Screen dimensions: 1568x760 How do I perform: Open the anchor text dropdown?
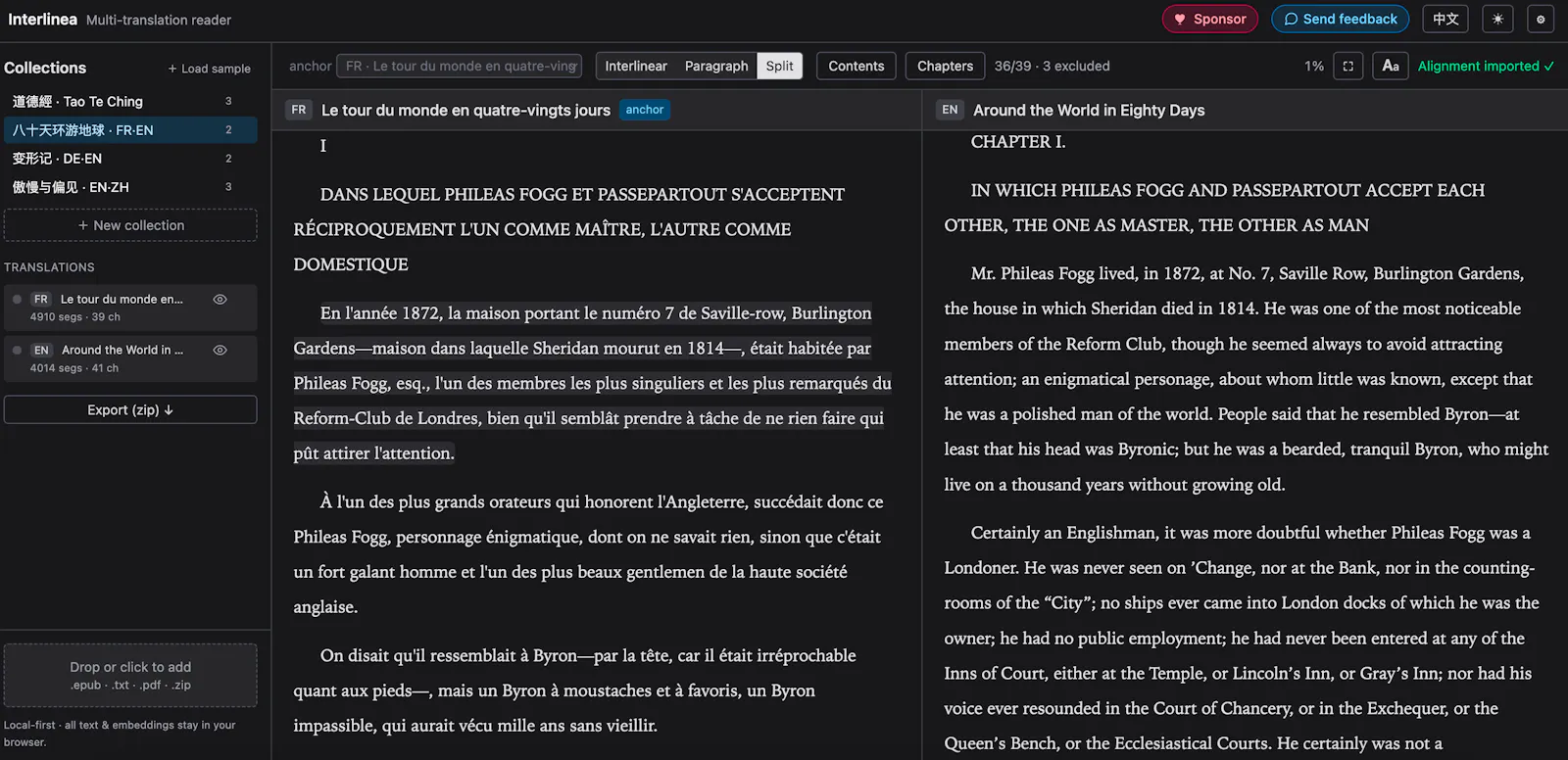(x=460, y=67)
